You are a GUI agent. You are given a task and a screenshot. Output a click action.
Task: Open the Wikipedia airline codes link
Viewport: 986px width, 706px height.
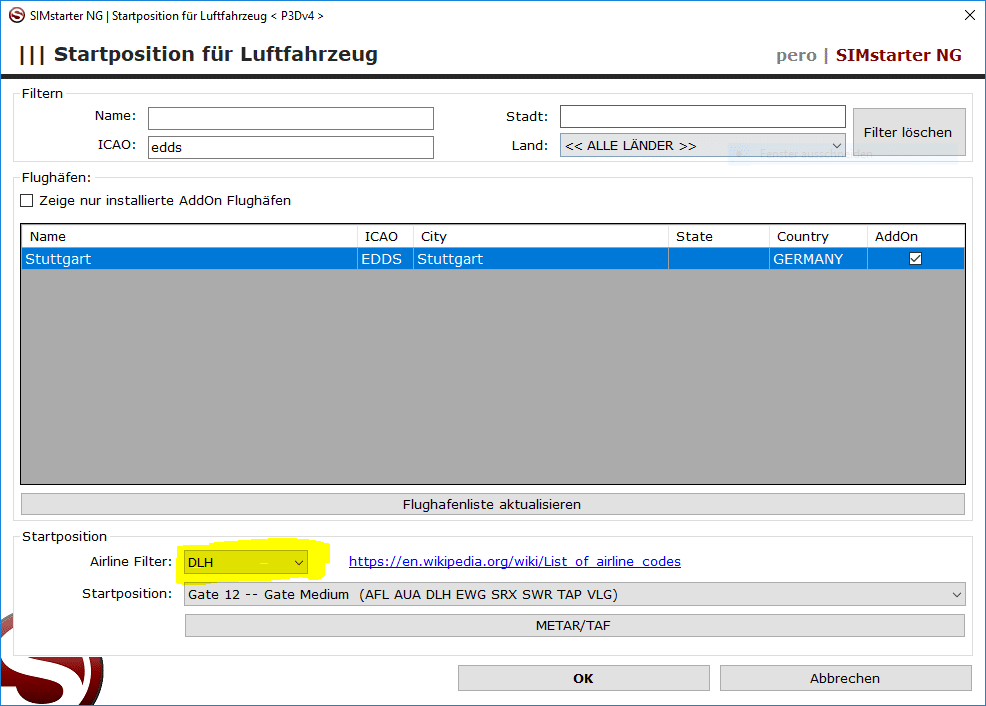(514, 562)
